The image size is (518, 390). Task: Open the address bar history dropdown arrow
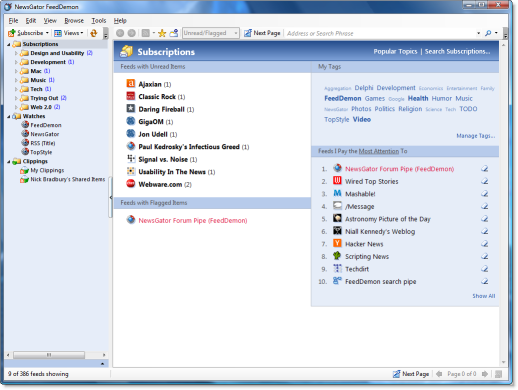478,33
